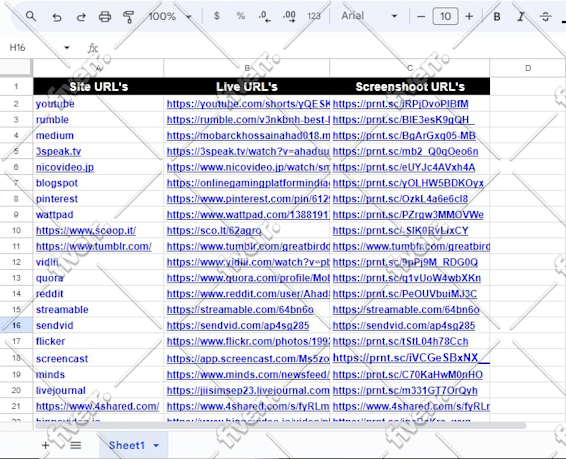Increase font size with plus button
The image size is (566, 459).
click(x=469, y=17)
